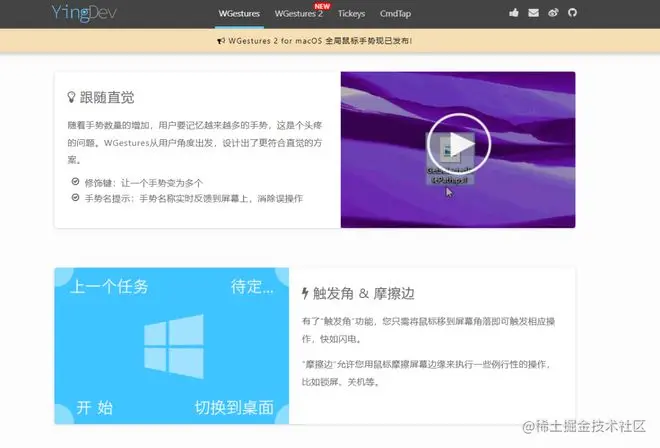Click the check icon beside 修饰键

(x=75, y=182)
